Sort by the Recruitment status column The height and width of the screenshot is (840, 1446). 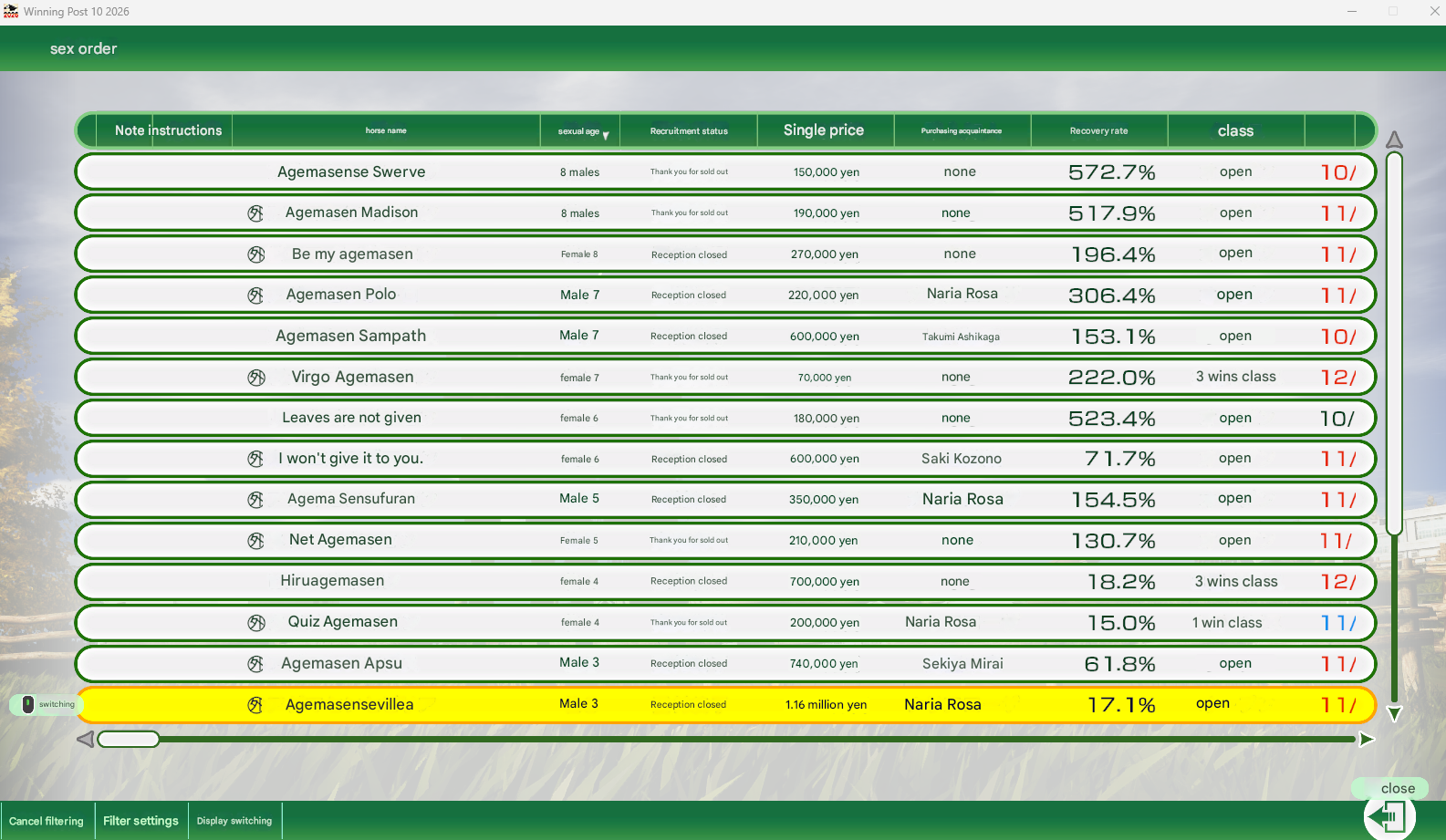click(x=689, y=131)
